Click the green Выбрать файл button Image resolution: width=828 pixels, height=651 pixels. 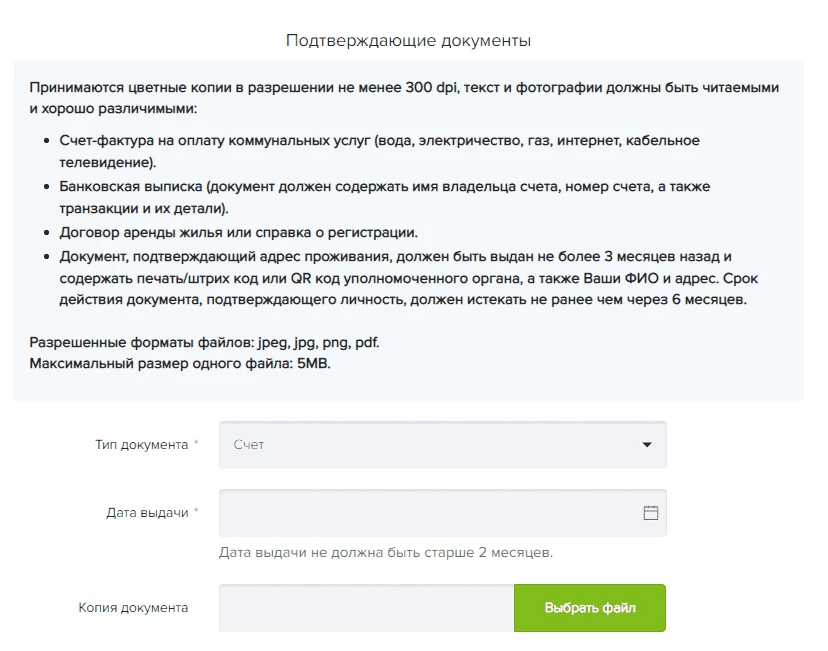[590, 608]
